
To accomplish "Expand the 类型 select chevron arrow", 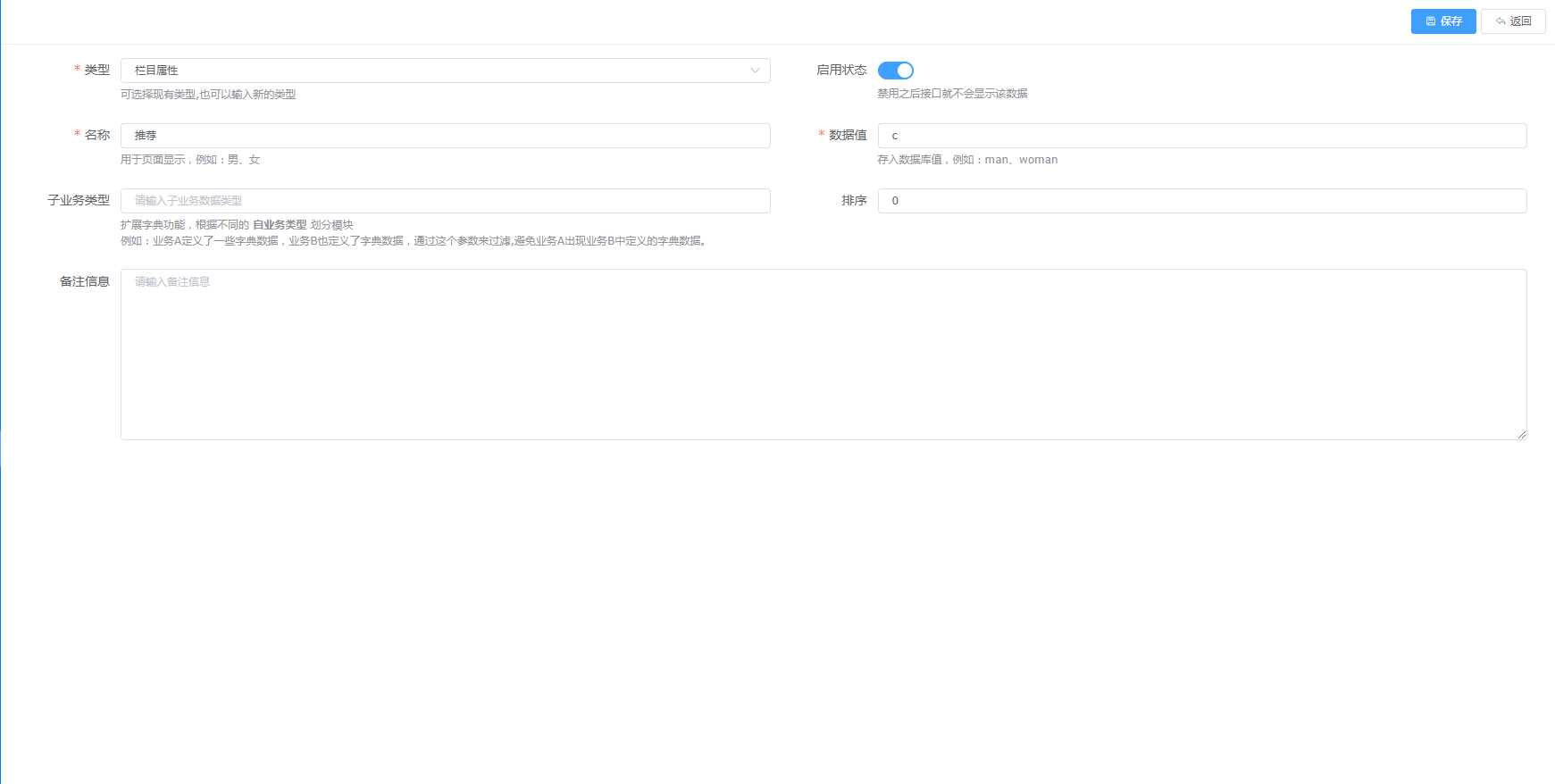I will (x=755, y=71).
